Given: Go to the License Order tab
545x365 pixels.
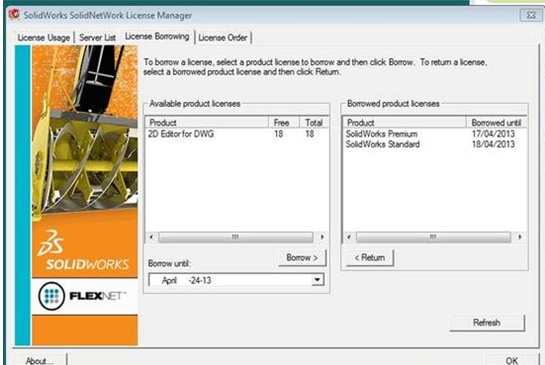Looking at the screenshot, I should 223,38.
